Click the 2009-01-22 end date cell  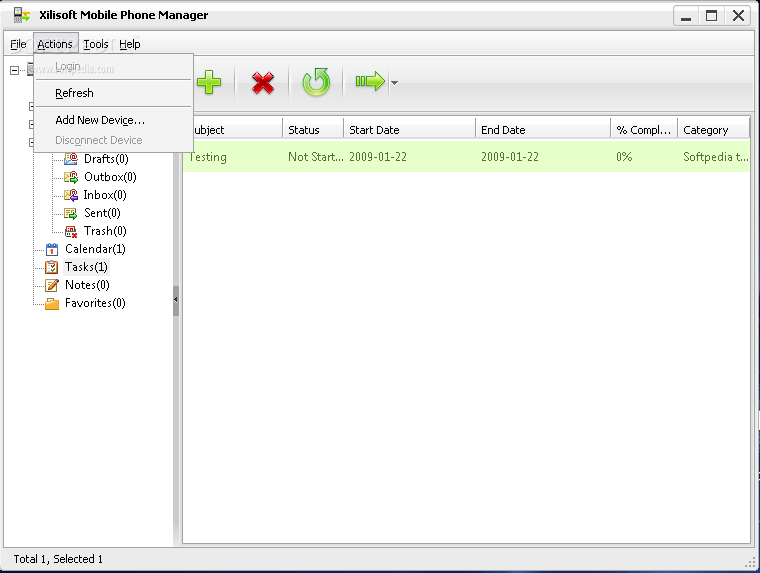510,157
